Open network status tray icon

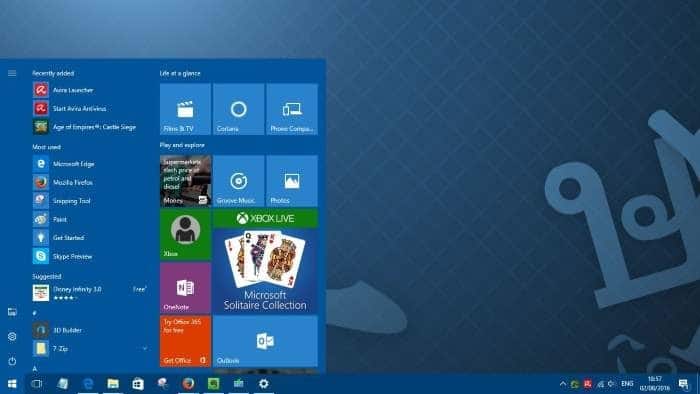(600, 384)
